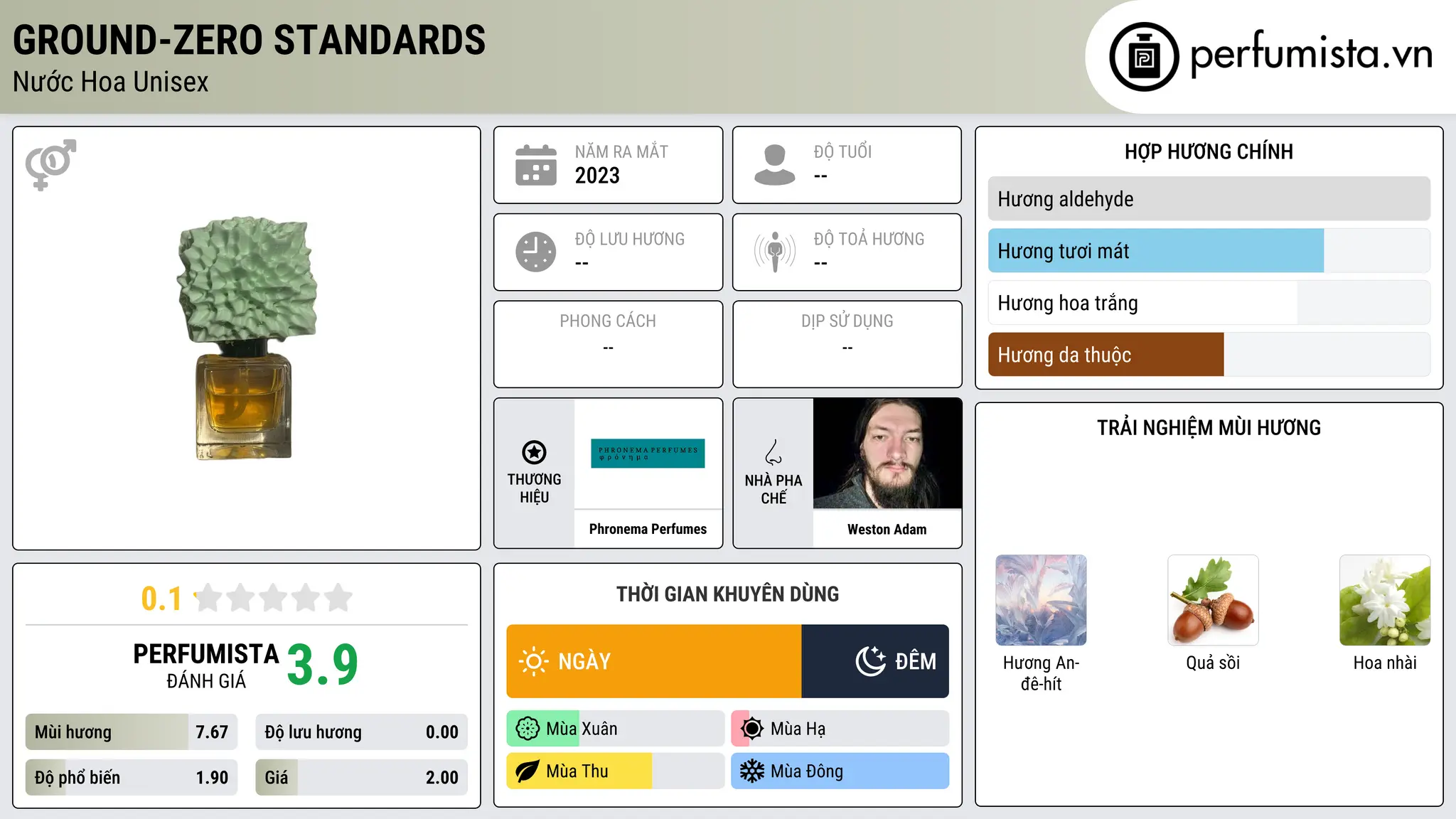This screenshot has width=1456, height=819.
Task: Click the clock icon for Độ lưu hương
Action: [x=536, y=252]
